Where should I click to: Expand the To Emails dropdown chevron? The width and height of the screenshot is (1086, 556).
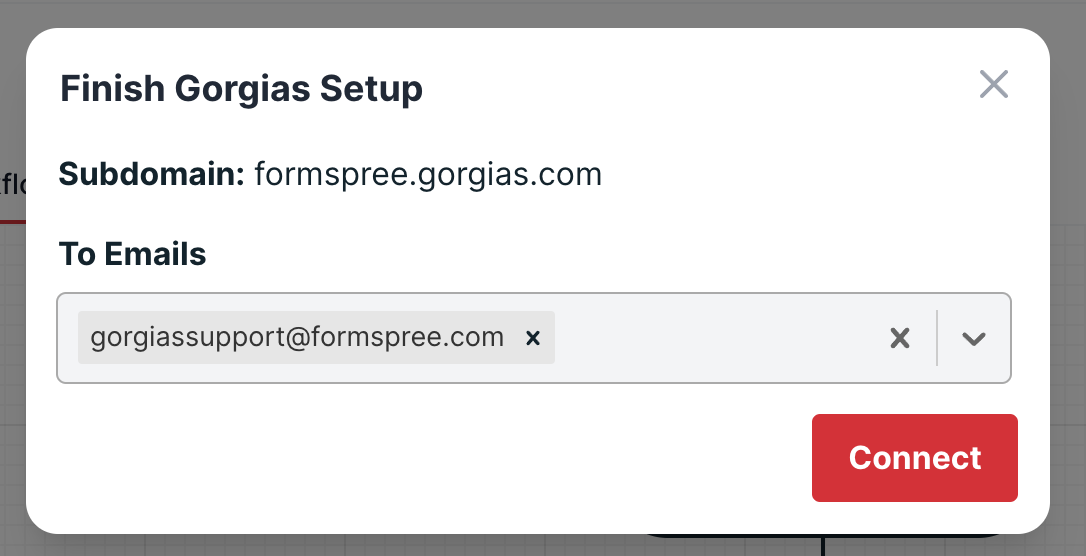pos(973,338)
